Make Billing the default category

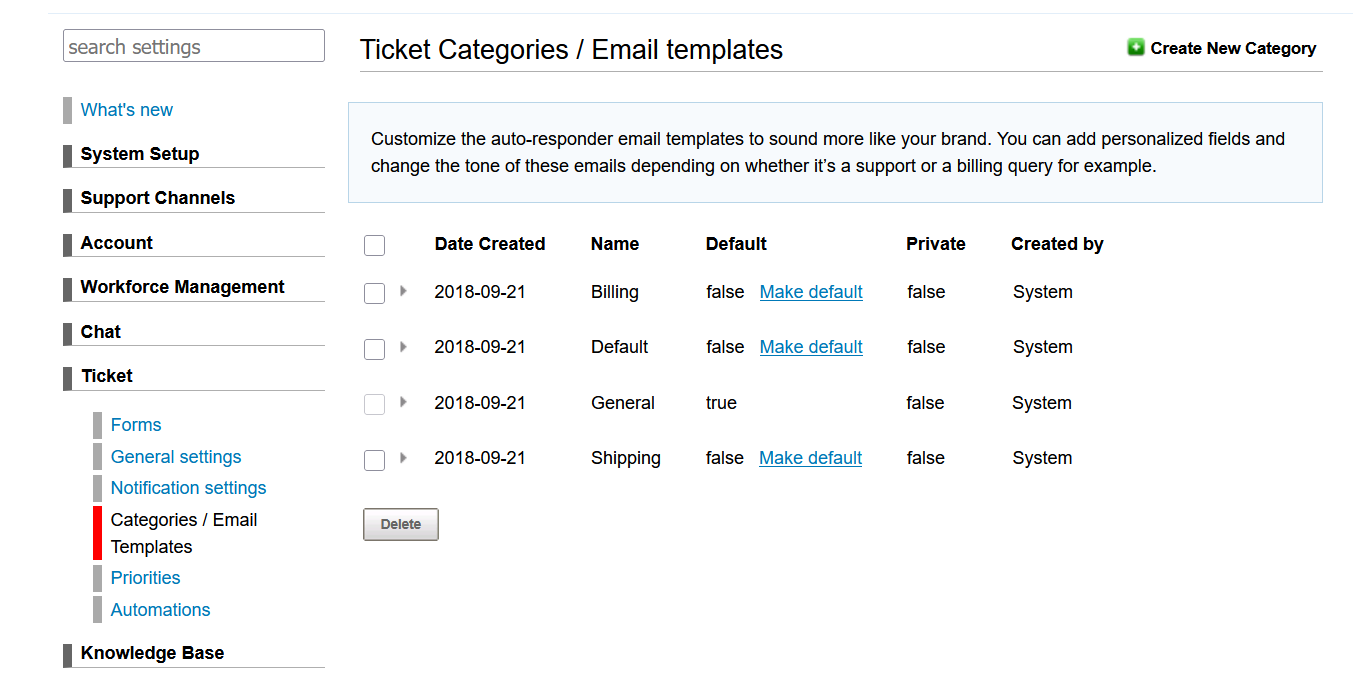coord(811,292)
